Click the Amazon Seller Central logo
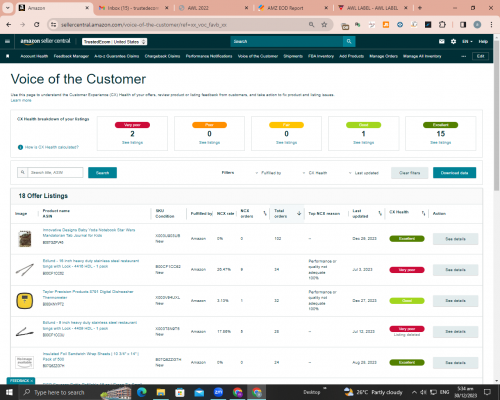 coord(45,41)
